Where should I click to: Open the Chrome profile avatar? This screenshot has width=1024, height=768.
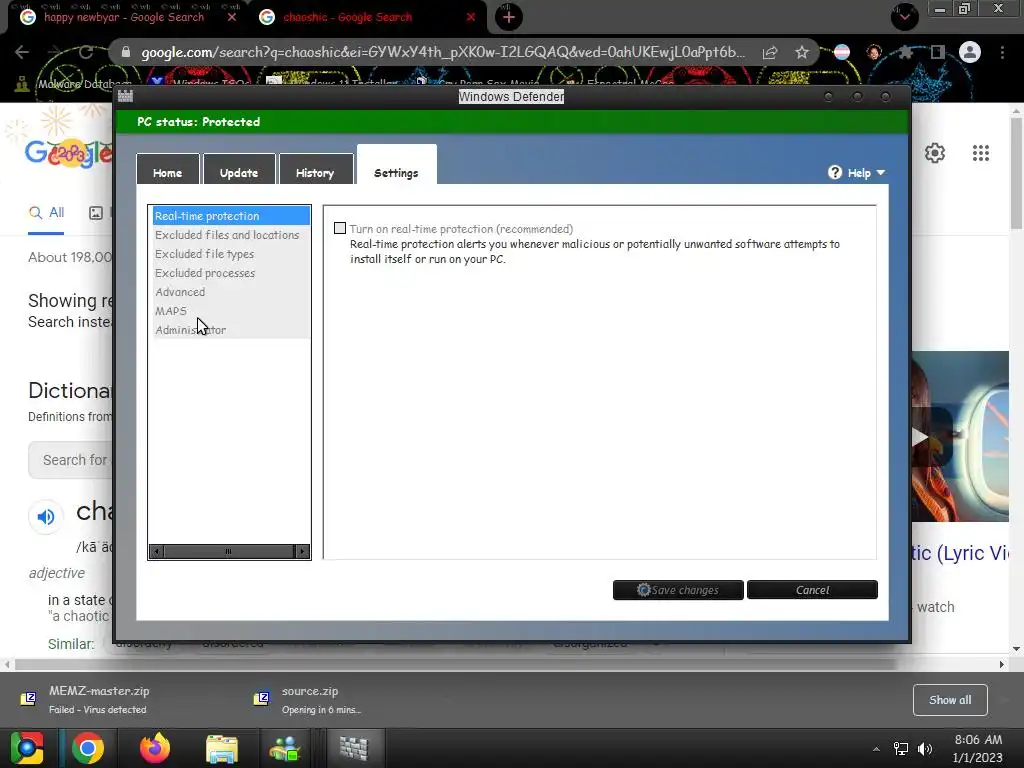[970, 52]
